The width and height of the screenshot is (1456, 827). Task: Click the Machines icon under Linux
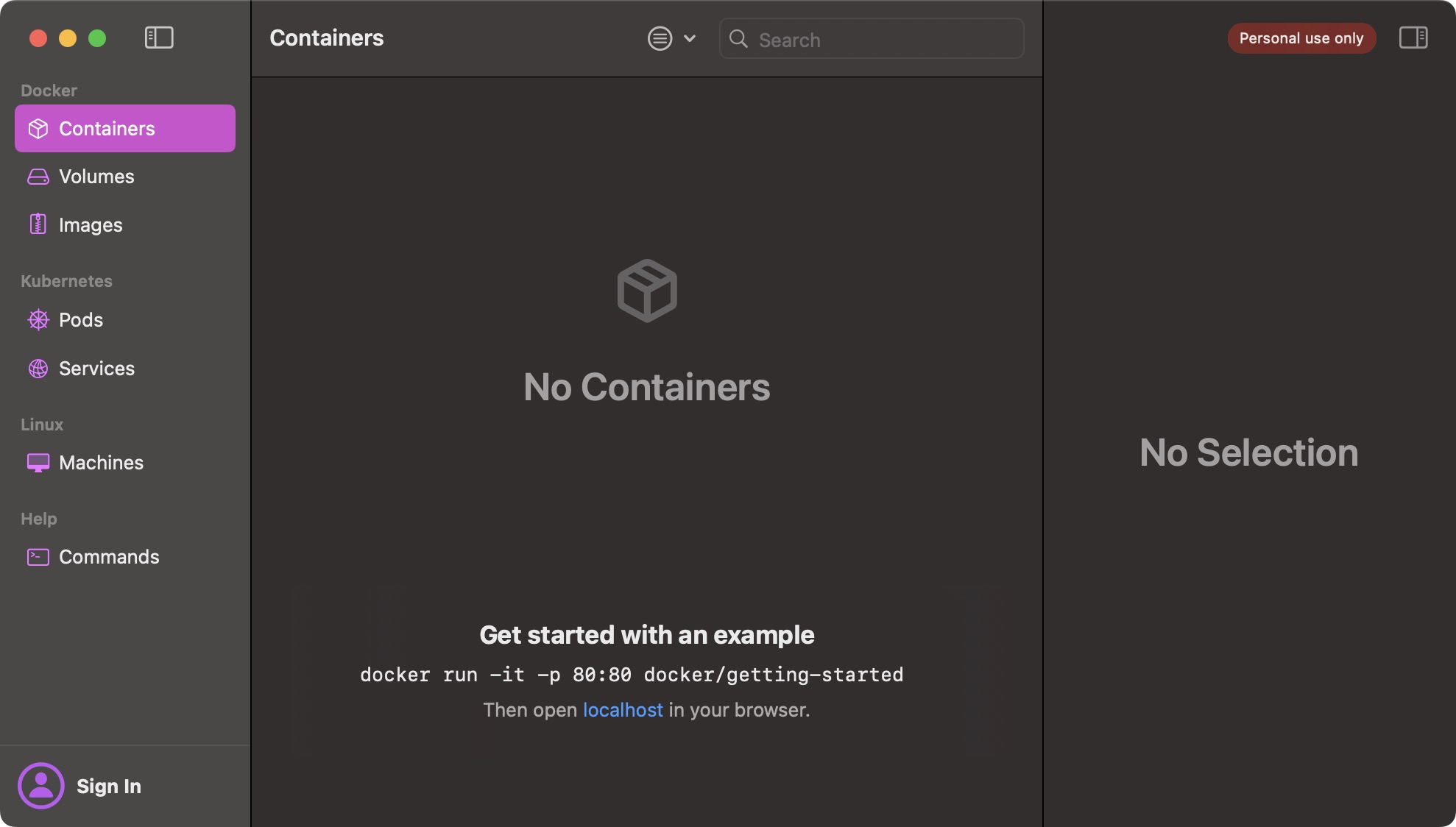[38, 463]
